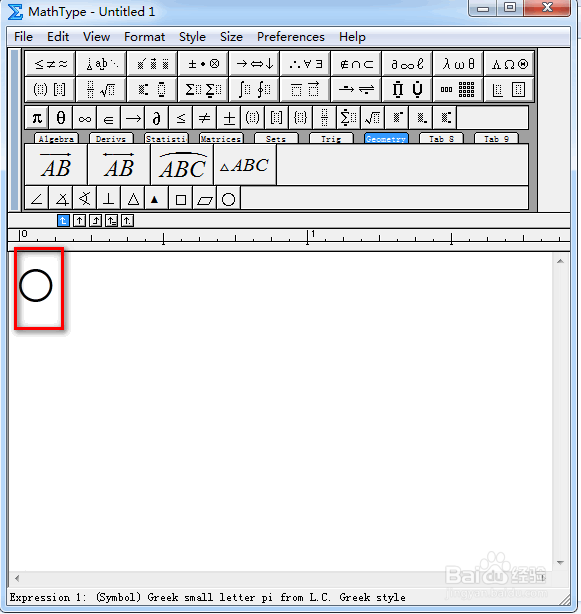Open the operator symbols palette (±•⊗)
This screenshot has height=614, width=581.
[203, 63]
